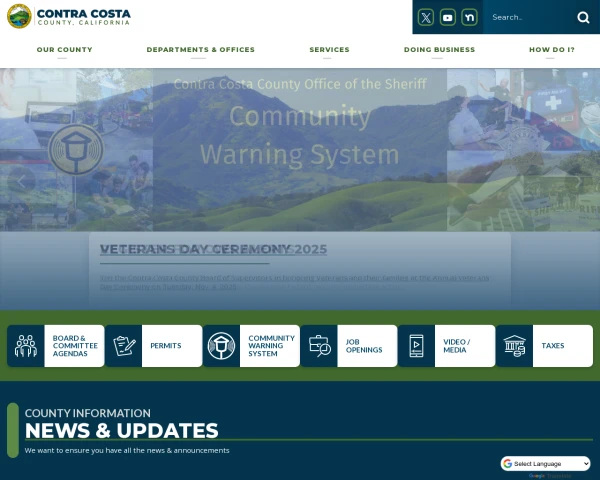This screenshot has height=480, width=600.
Task: Open the Video / Media quick link
Action: coord(447,346)
